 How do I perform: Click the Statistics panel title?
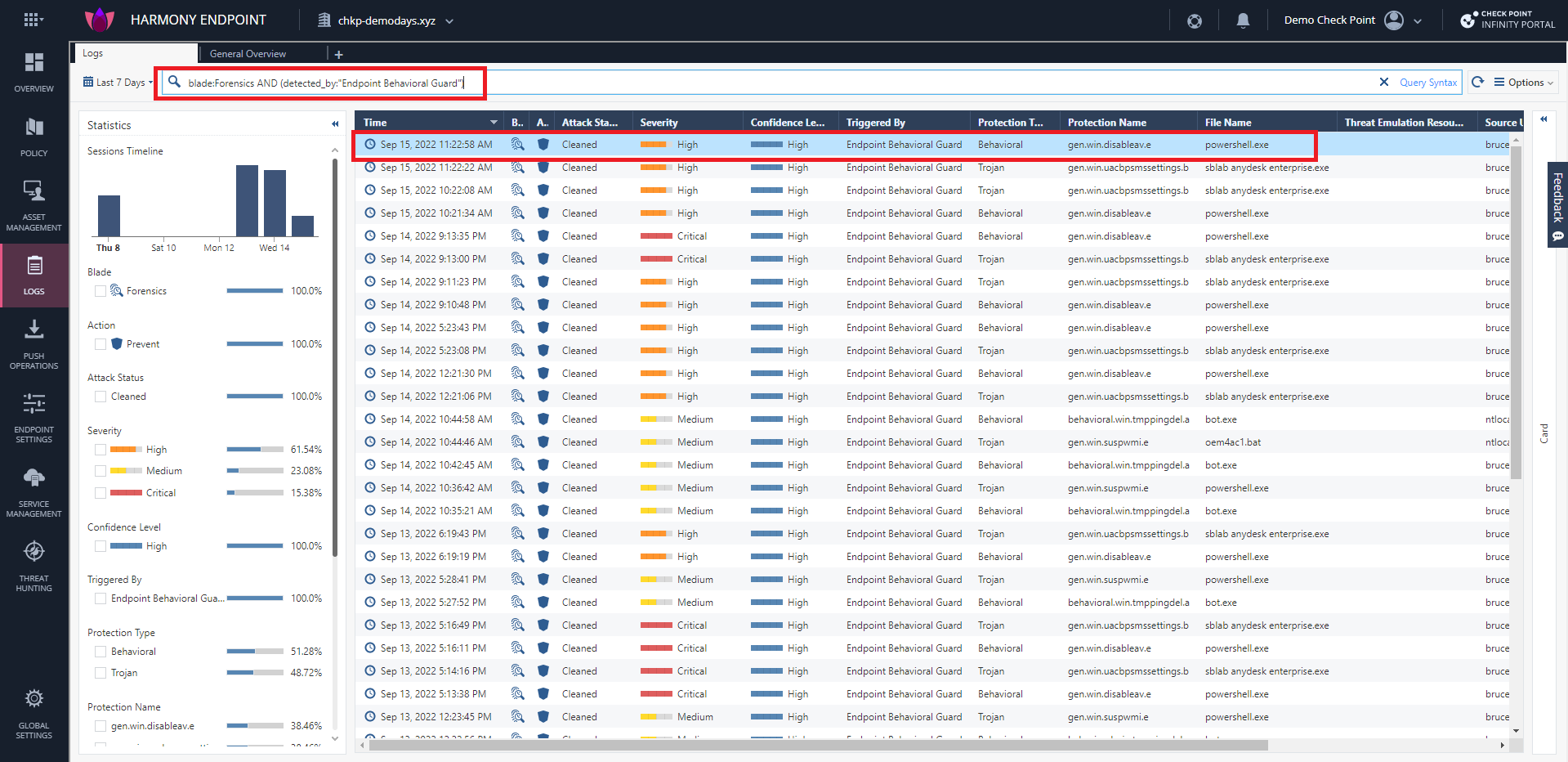coord(109,125)
